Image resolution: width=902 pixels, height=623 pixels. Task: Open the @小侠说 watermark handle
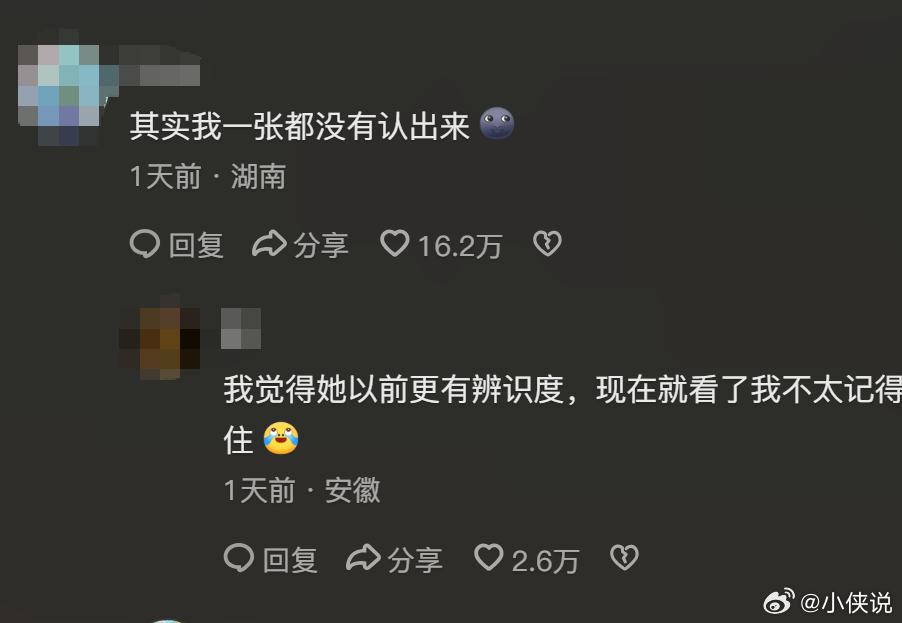(x=846, y=602)
